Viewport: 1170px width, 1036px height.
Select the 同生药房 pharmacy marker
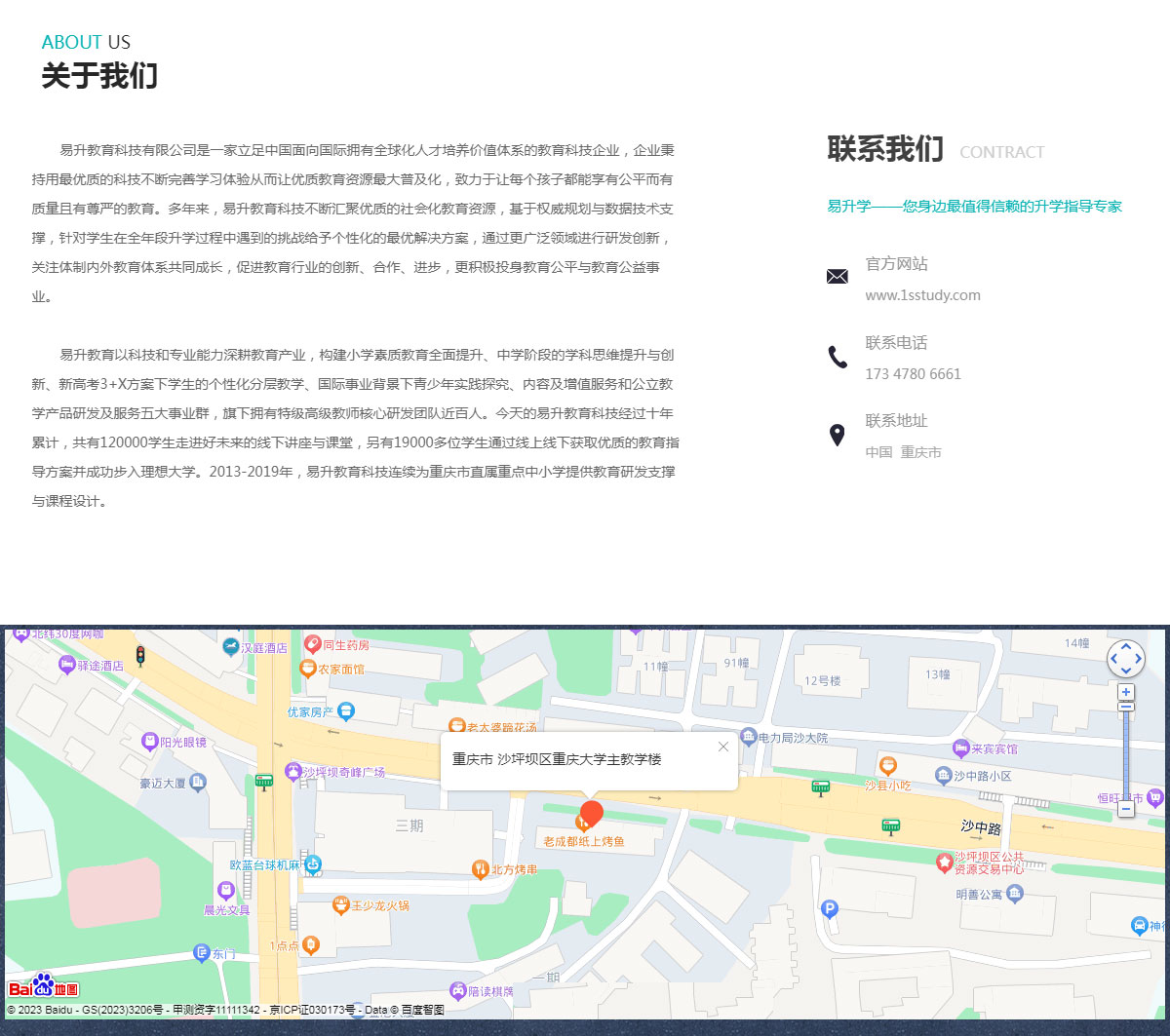[312, 644]
